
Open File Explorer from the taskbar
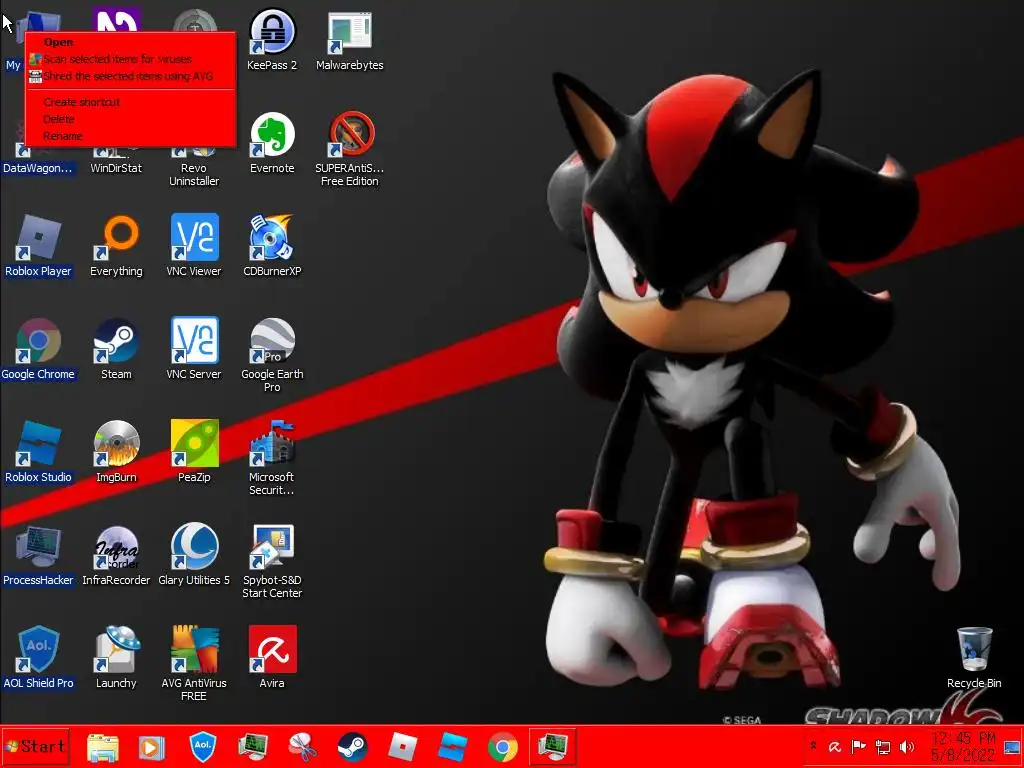click(103, 747)
